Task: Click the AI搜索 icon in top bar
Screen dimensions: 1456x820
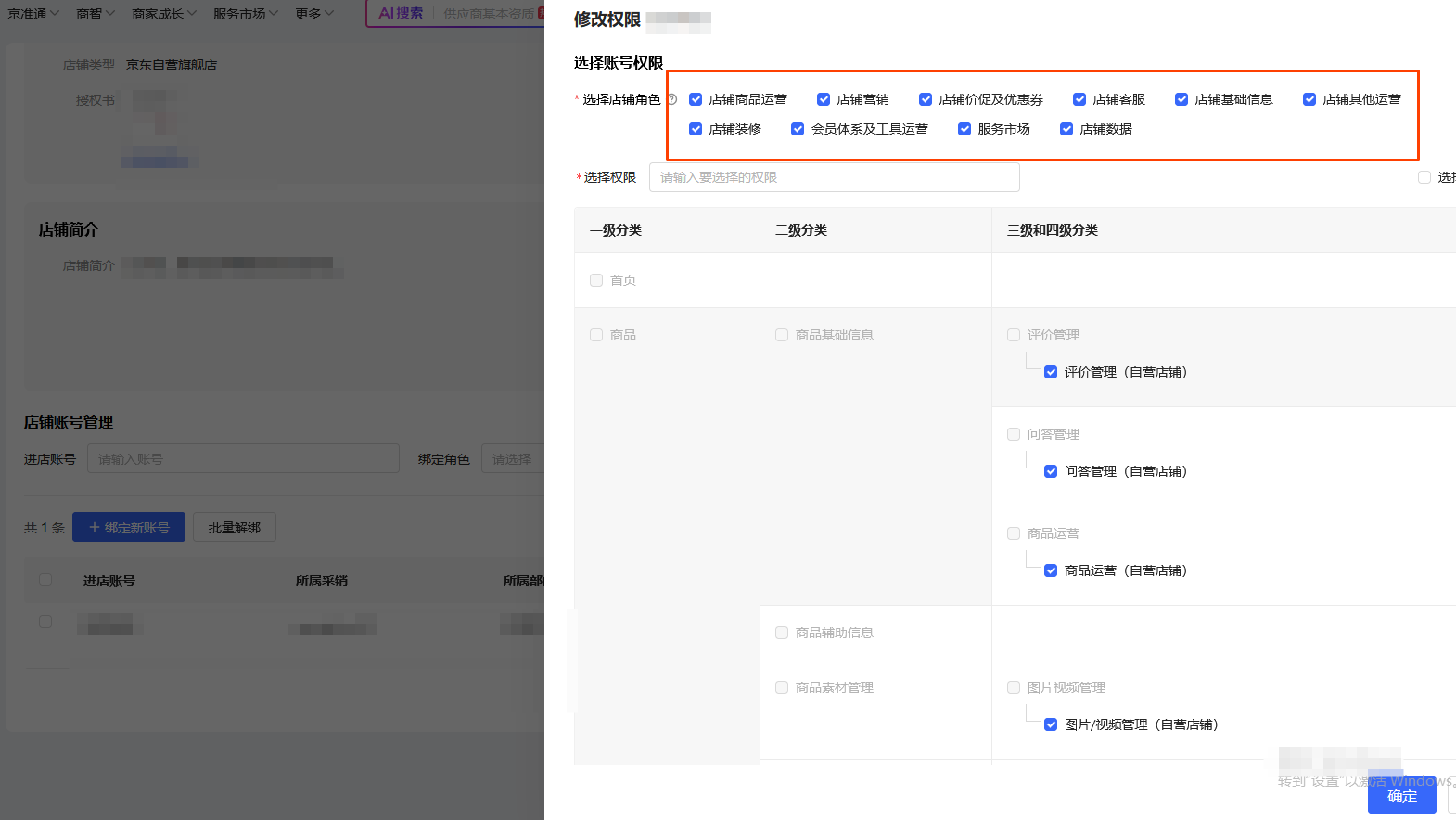Action: (x=401, y=13)
